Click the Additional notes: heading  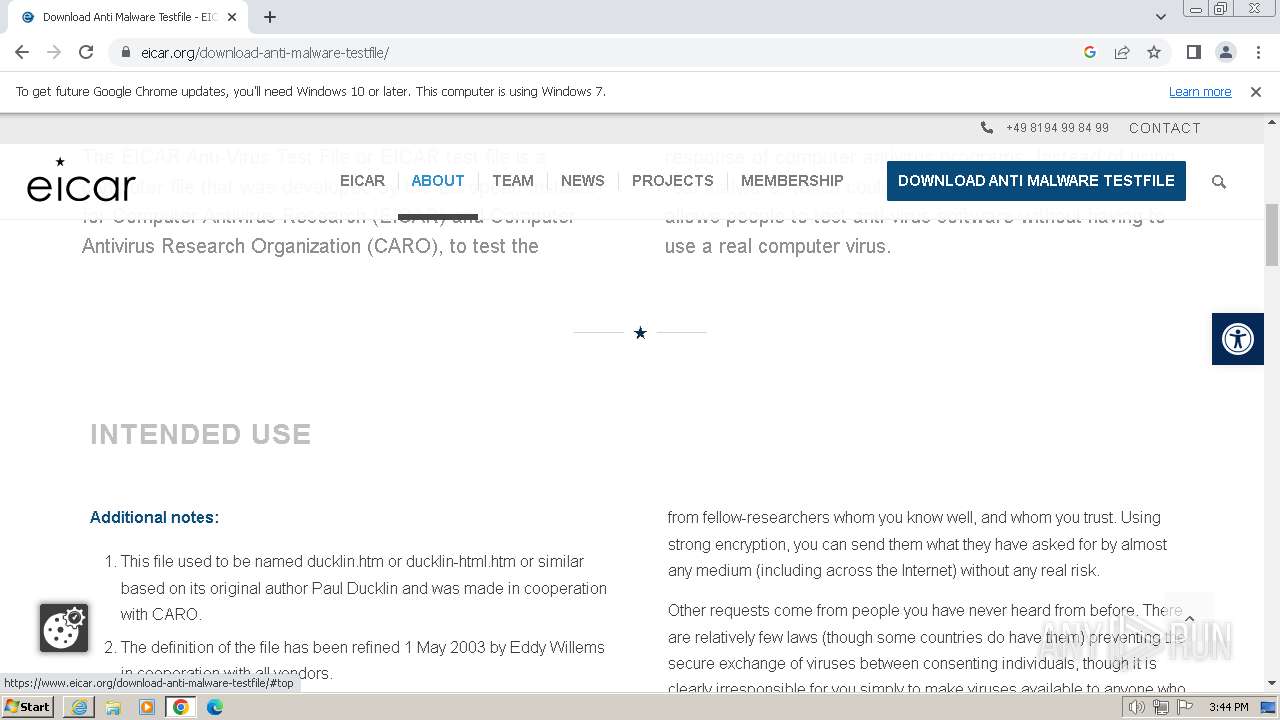(154, 517)
